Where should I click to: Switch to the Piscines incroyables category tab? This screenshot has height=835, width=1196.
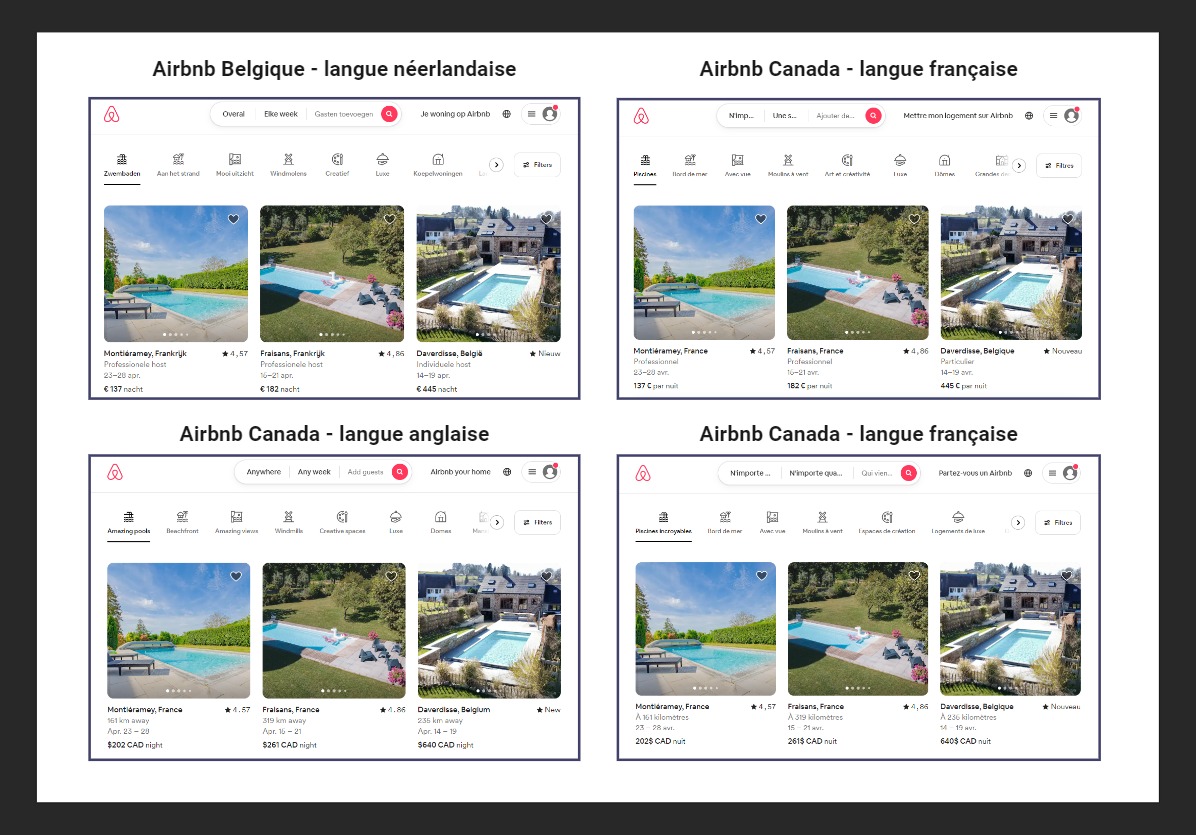pyautogui.click(x=664, y=523)
